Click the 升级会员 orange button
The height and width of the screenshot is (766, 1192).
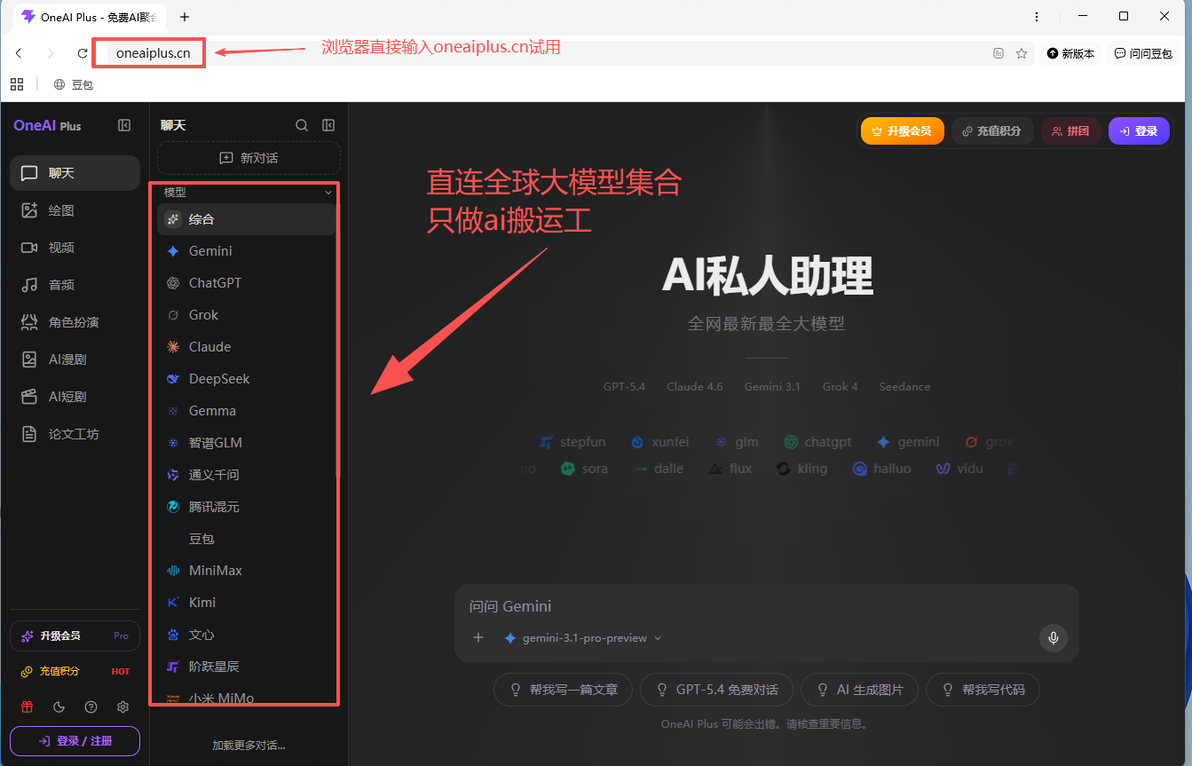tap(902, 131)
